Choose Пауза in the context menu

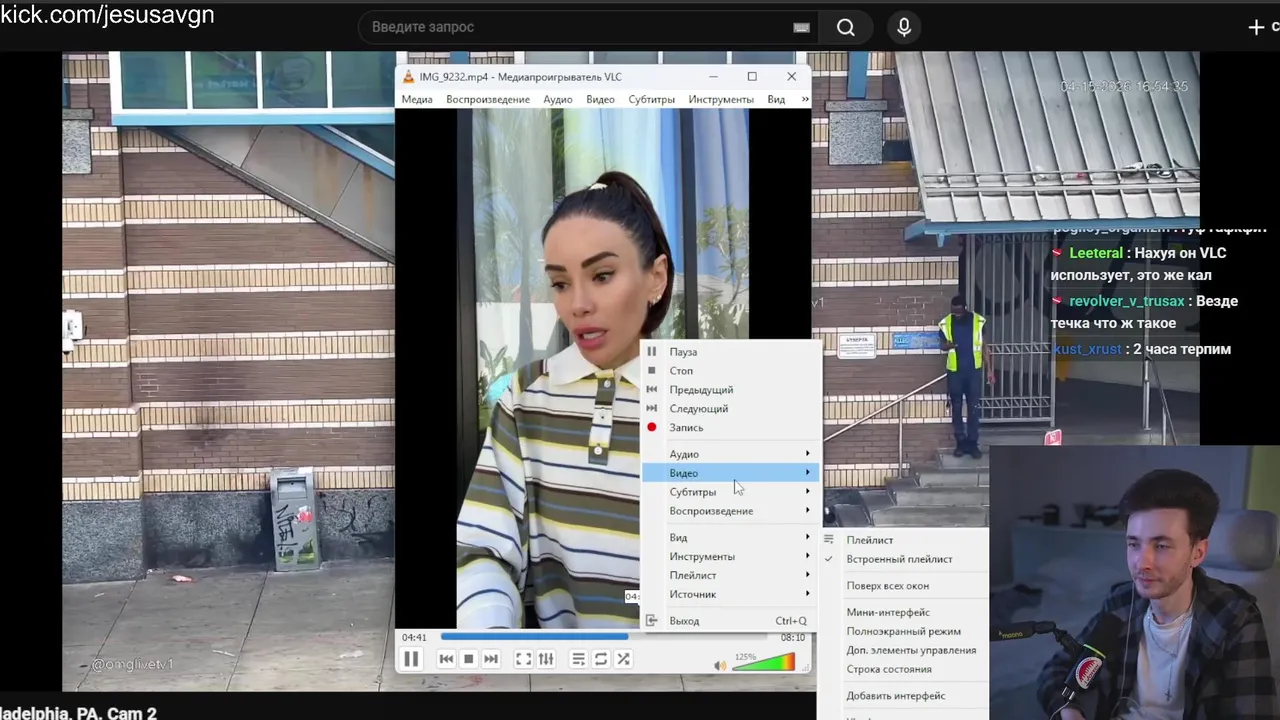(730, 352)
